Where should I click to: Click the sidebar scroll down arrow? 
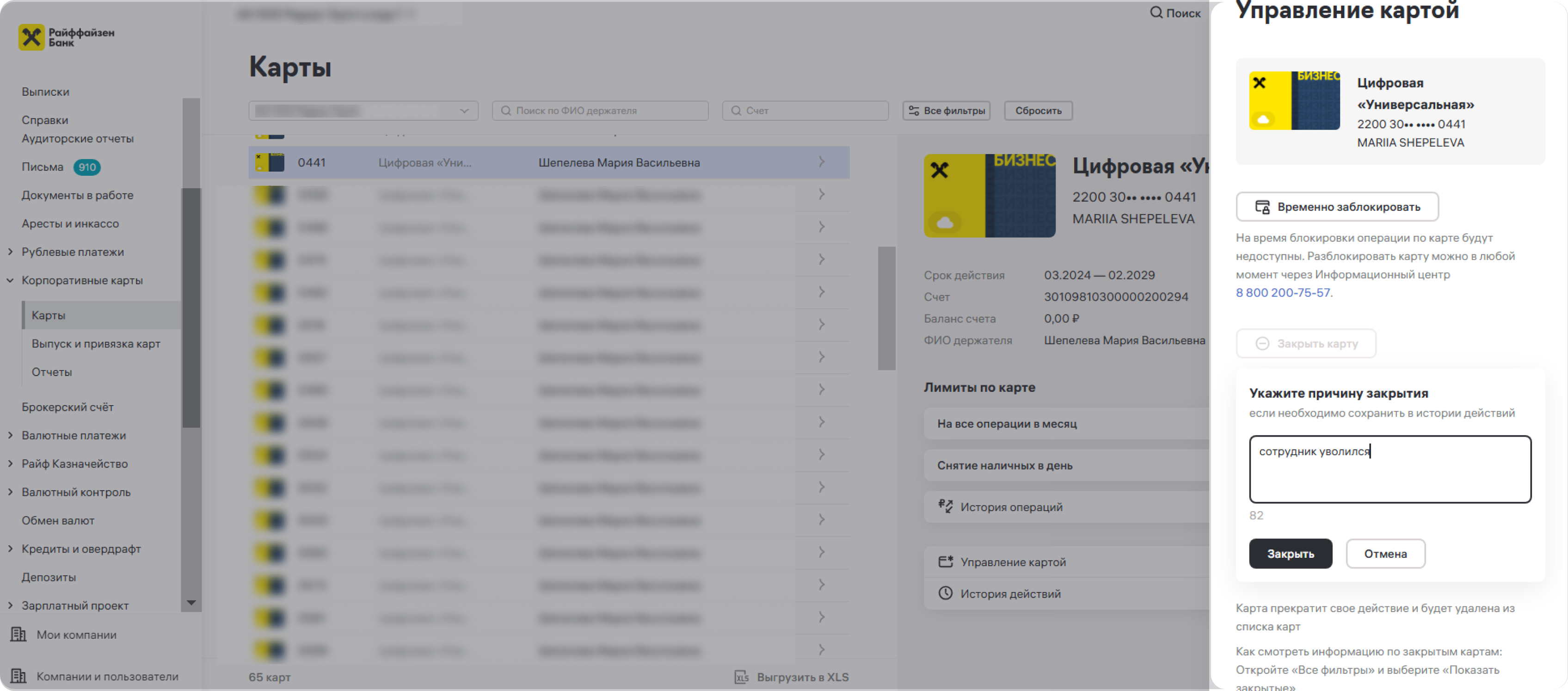tap(191, 603)
